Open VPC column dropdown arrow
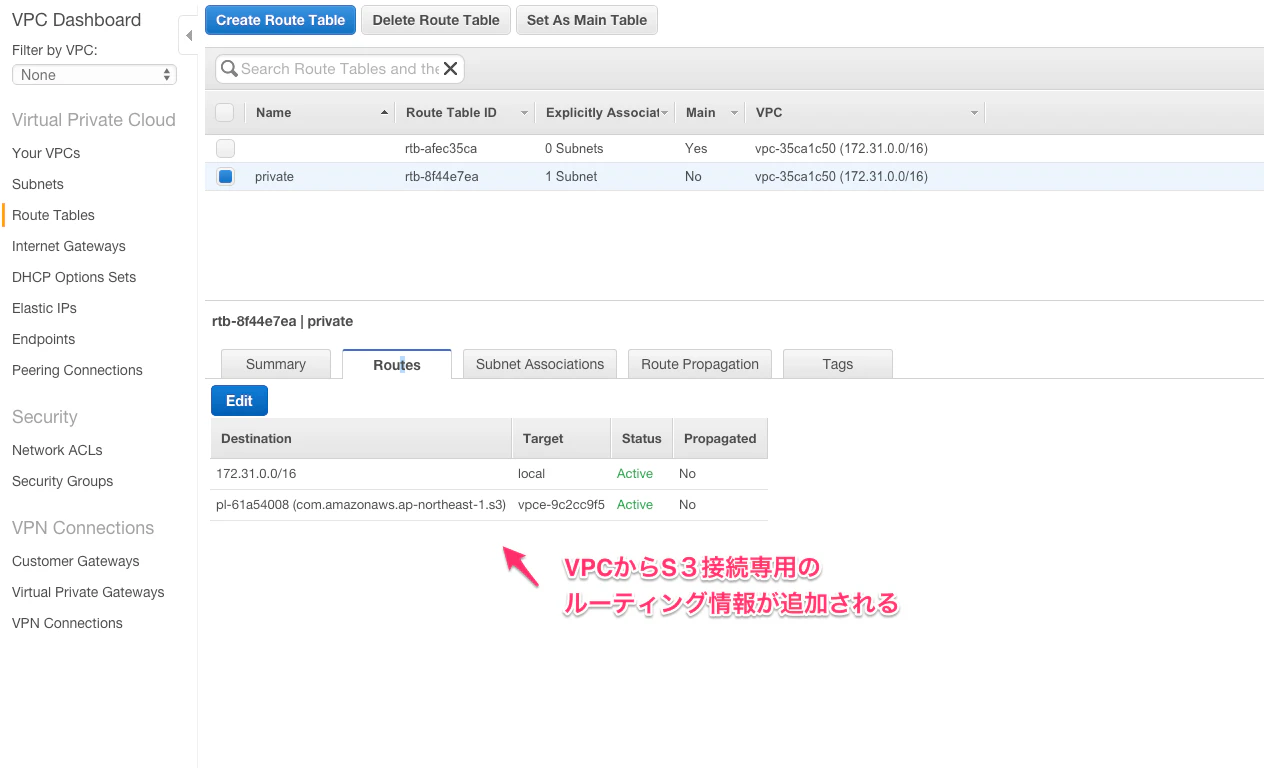Image resolution: width=1264 pixels, height=768 pixels. [974, 113]
